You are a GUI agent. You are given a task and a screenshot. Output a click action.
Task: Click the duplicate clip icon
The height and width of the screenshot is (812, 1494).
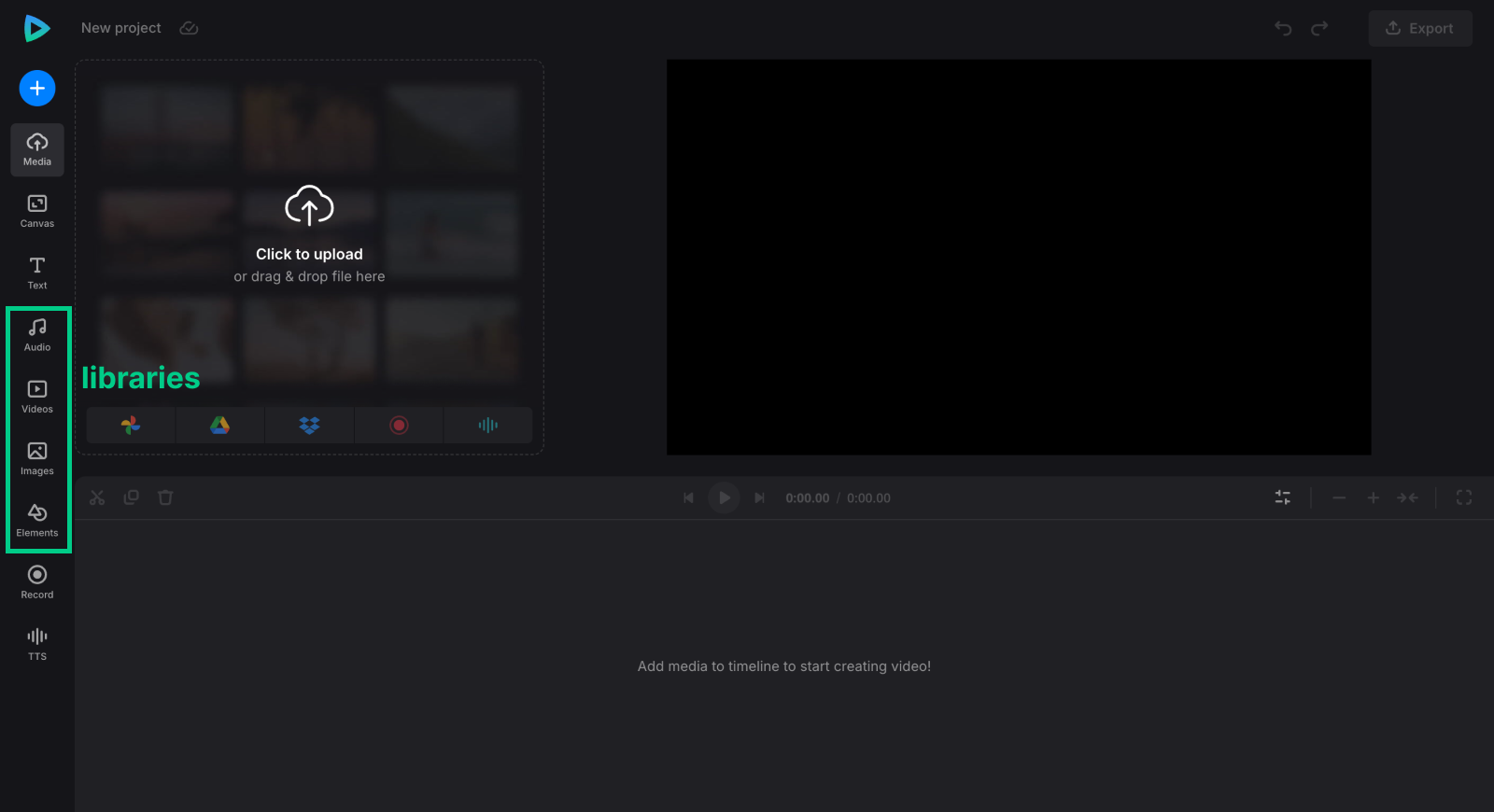point(132,497)
